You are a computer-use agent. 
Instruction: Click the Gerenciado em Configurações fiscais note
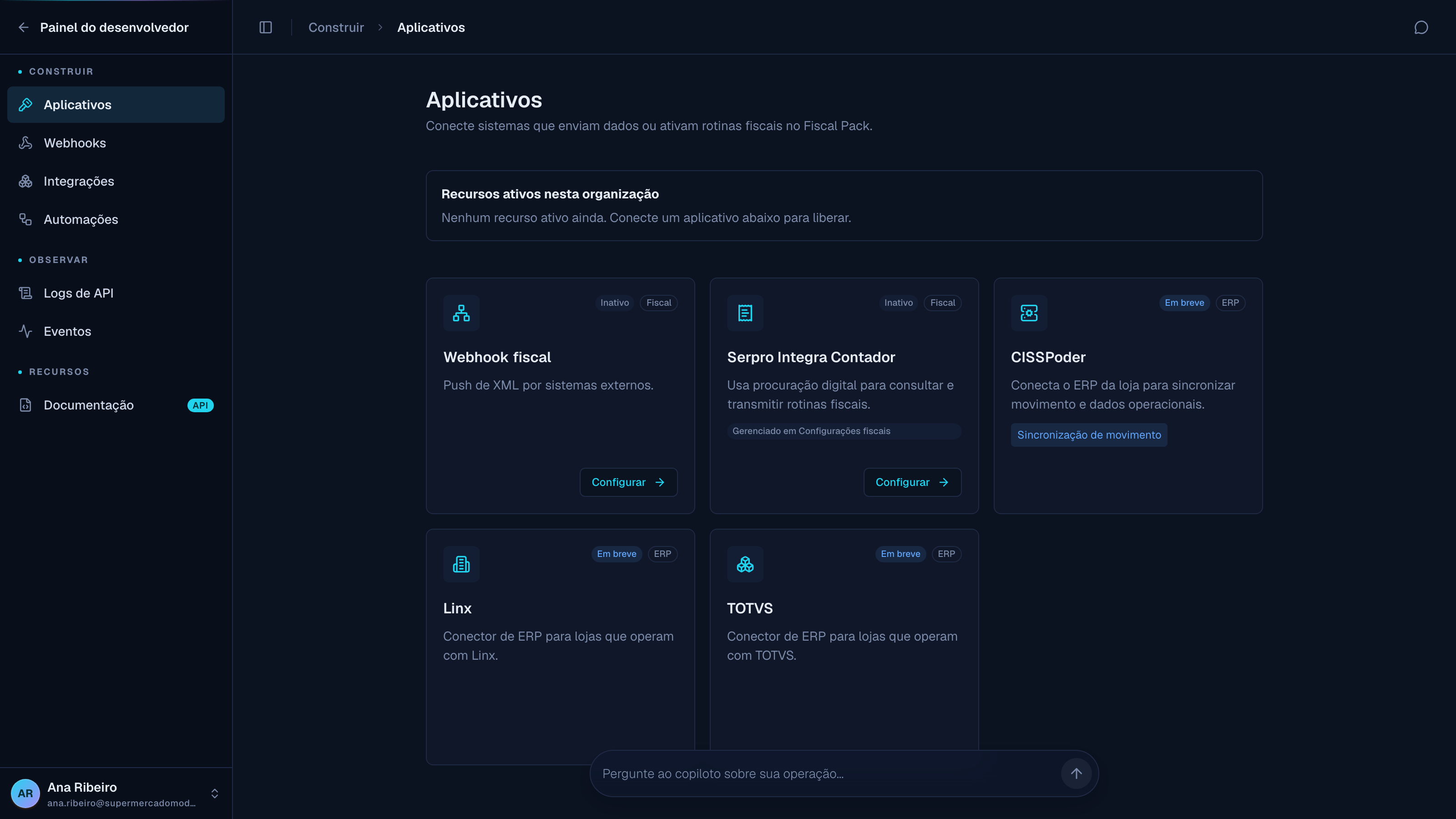tap(844, 431)
